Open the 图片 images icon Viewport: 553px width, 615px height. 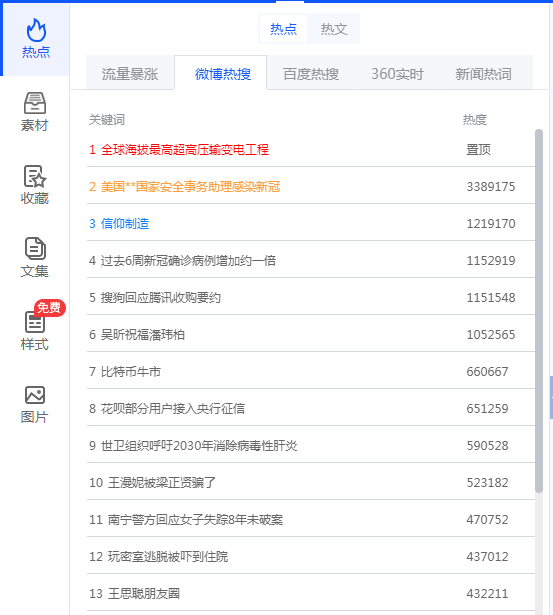click(35, 395)
